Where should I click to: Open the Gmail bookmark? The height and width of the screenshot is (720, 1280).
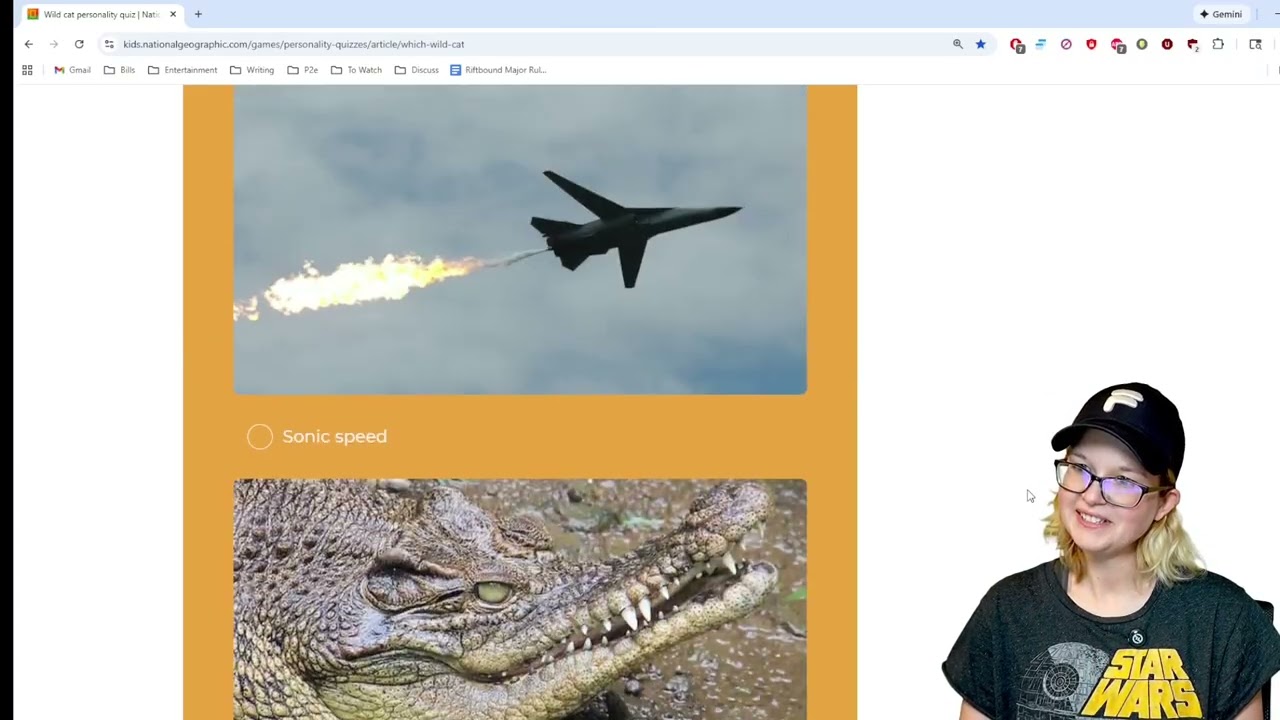click(x=72, y=70)
